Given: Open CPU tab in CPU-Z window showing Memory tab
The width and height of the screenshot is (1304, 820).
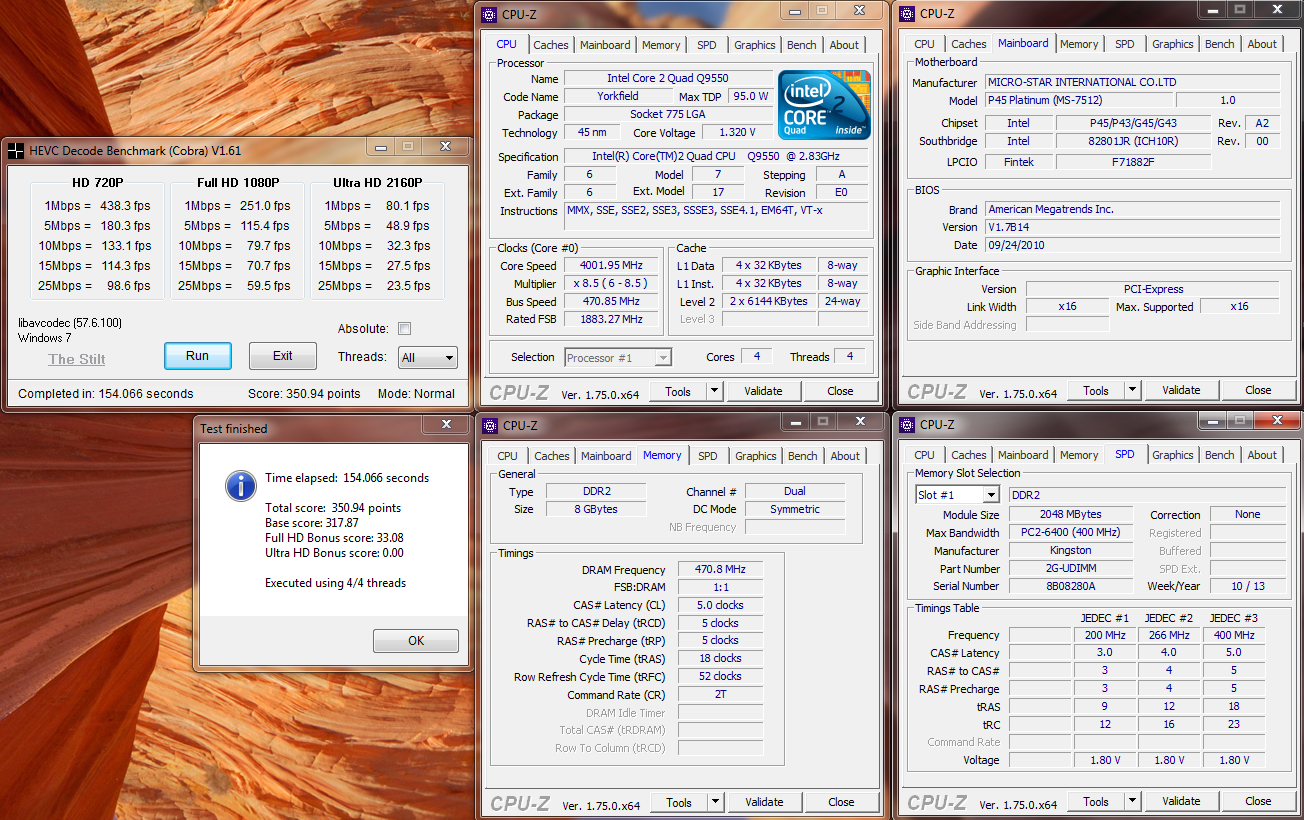Looking at the screenshot, I should click(508, 456).
